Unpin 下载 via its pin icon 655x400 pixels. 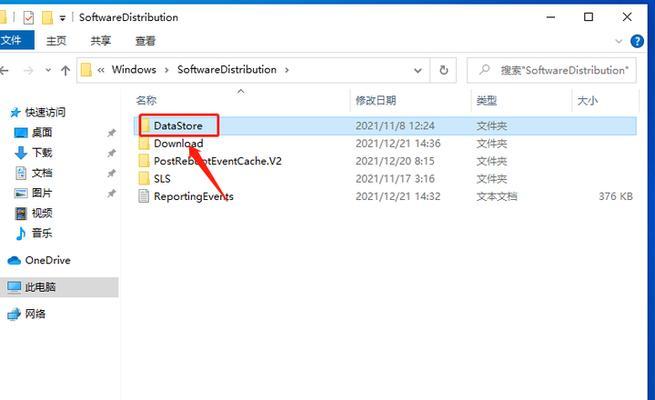click(x=111, y=153)
